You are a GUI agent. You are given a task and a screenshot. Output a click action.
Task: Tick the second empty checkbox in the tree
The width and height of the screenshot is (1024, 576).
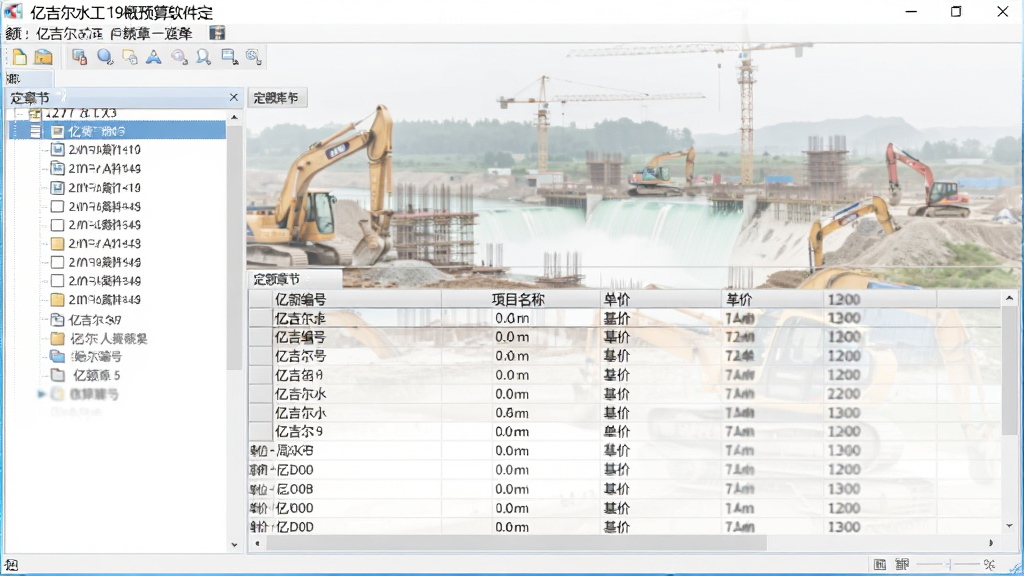(x=57, y=225)
